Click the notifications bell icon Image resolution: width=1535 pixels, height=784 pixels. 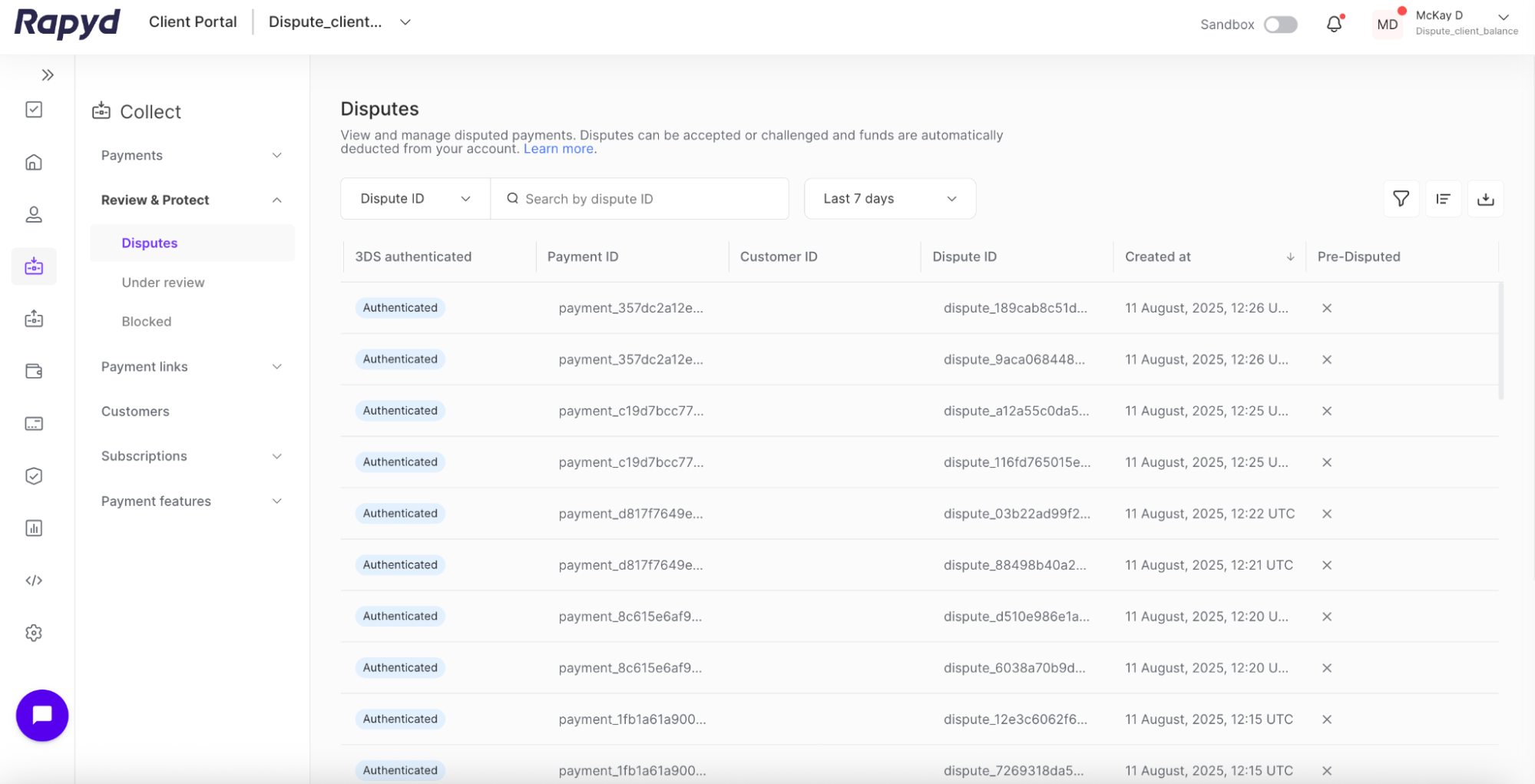1334,25
